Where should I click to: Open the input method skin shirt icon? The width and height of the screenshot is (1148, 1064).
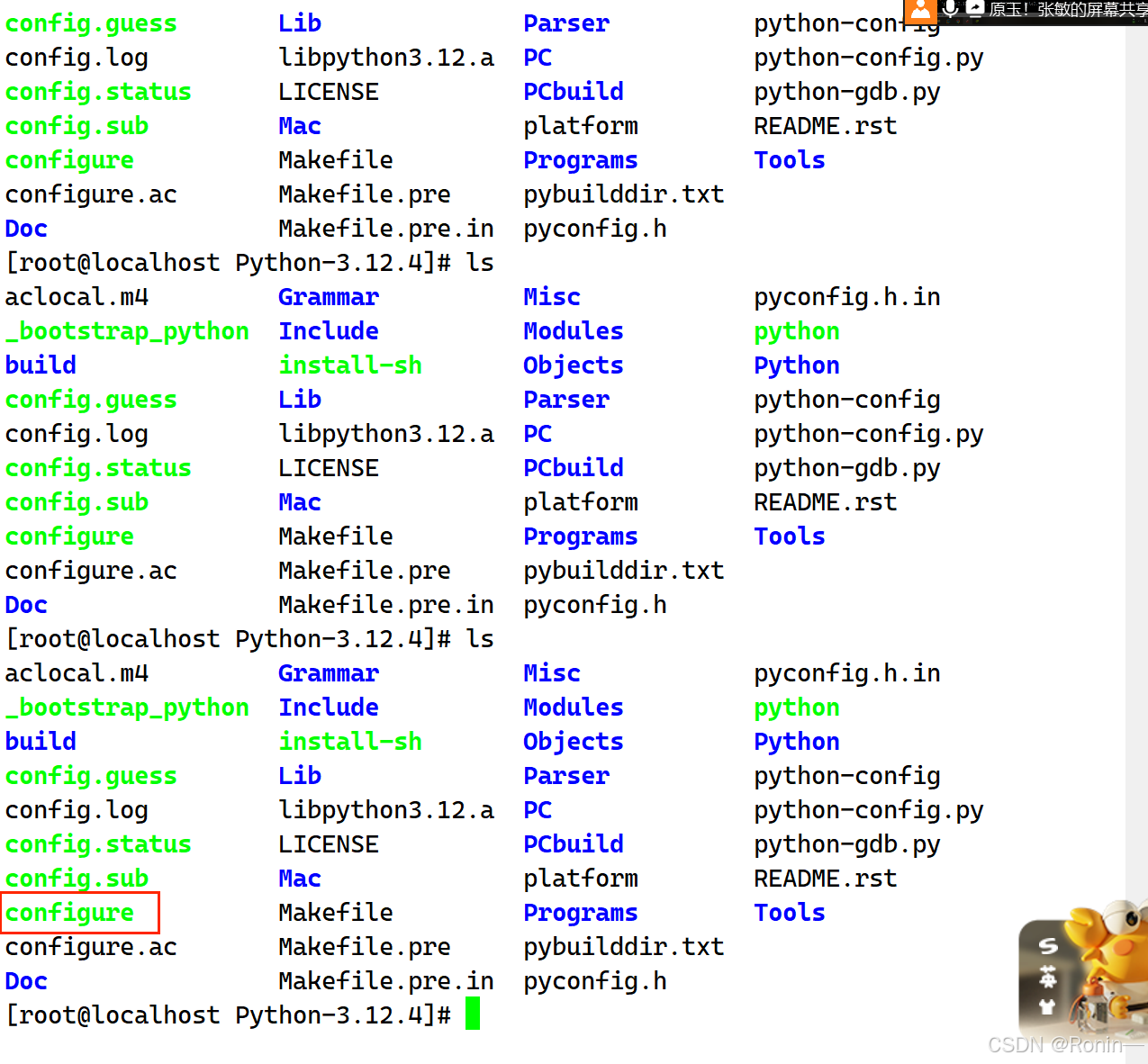1047,1006
